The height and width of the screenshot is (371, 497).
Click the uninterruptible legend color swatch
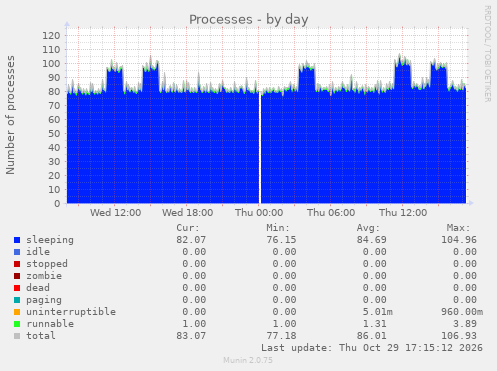coord(17,312)
